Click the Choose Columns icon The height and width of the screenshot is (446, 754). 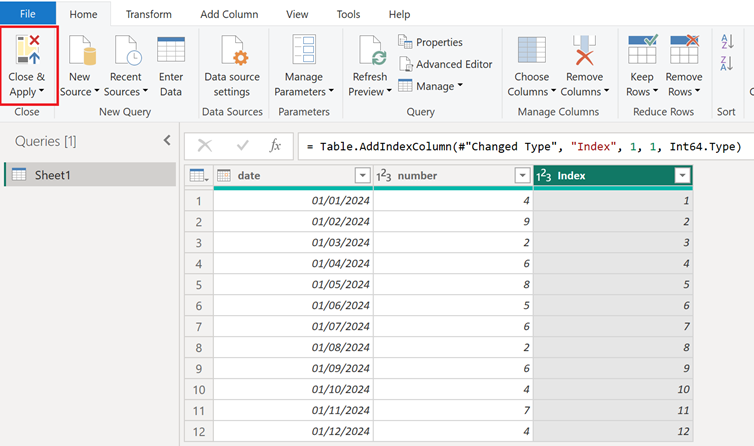[x=531, y=52]
